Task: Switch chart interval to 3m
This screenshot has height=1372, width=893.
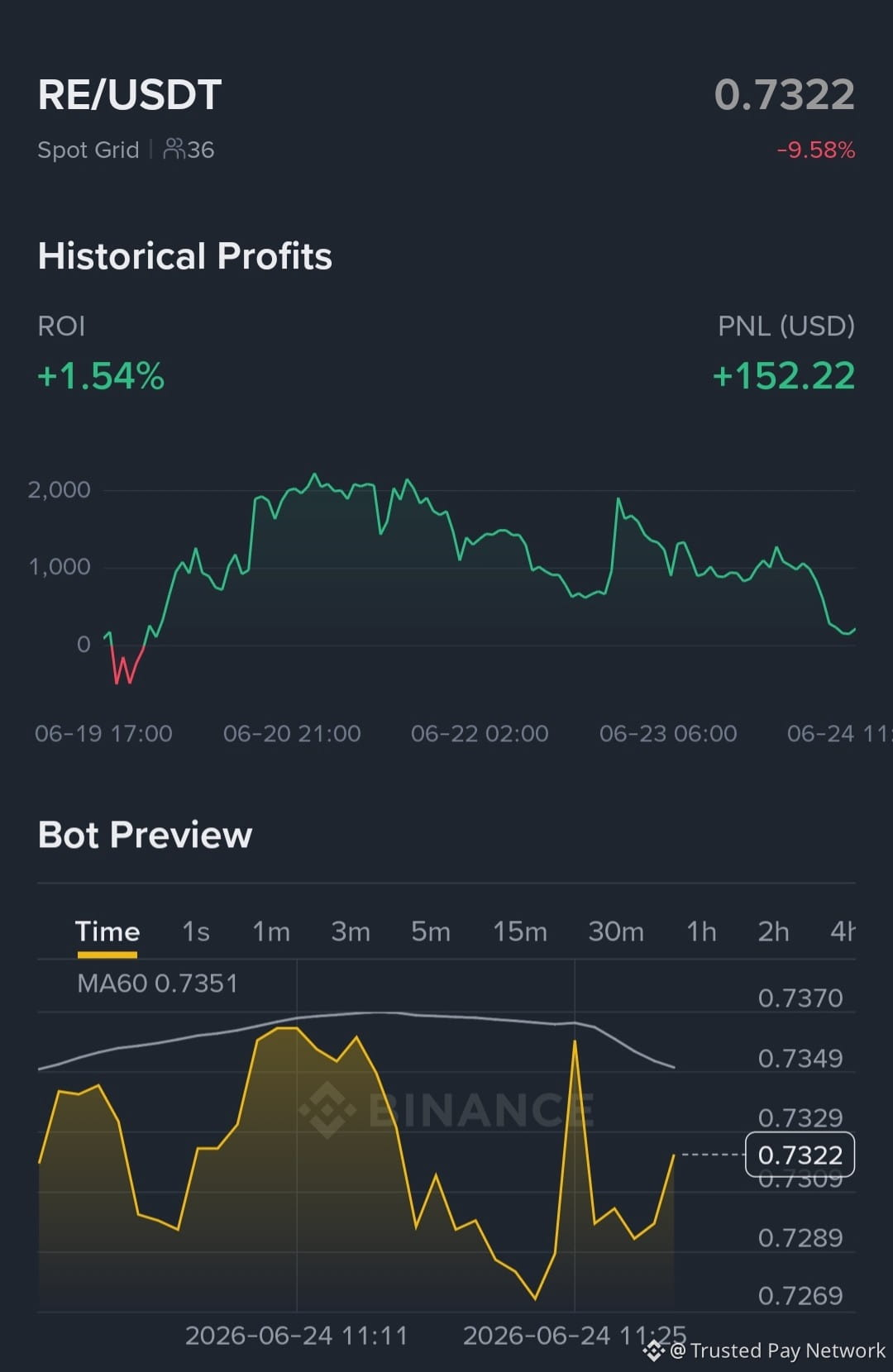Action: coord(351,931)
